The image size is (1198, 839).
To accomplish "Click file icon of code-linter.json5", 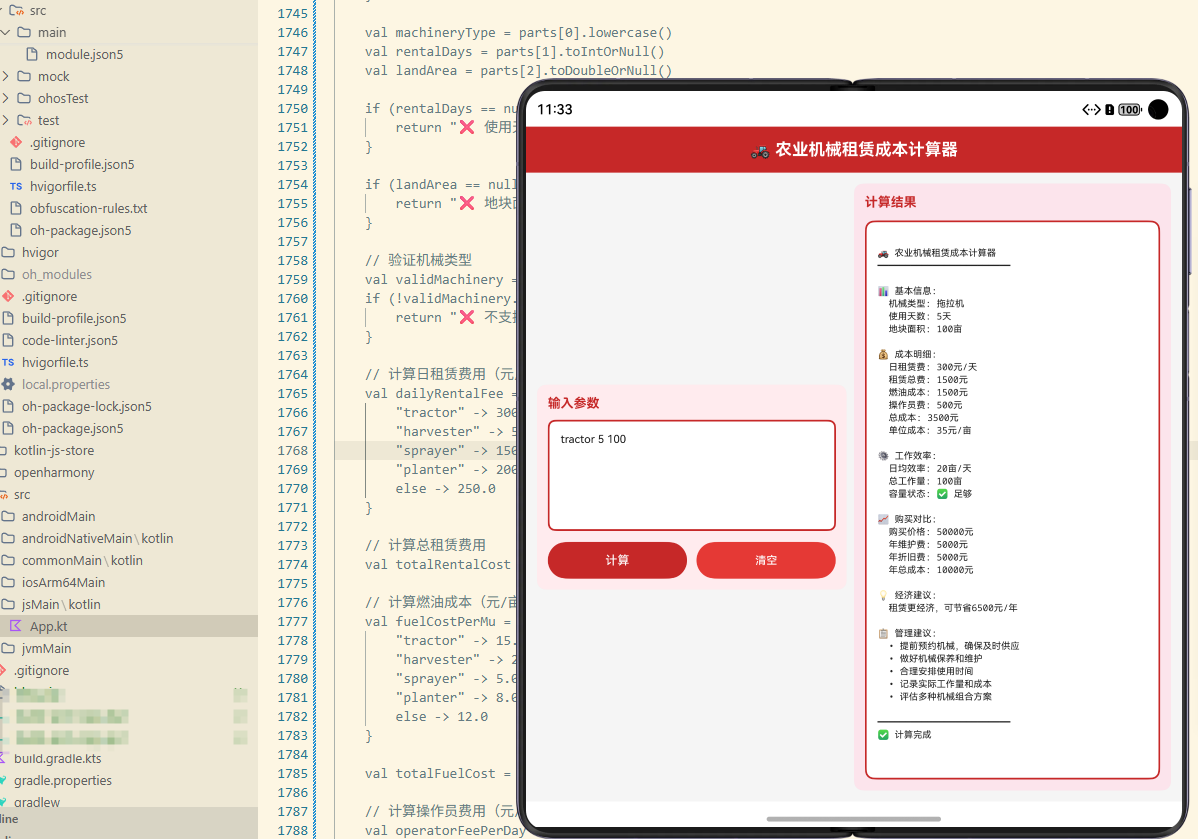I will click(8, 340).
